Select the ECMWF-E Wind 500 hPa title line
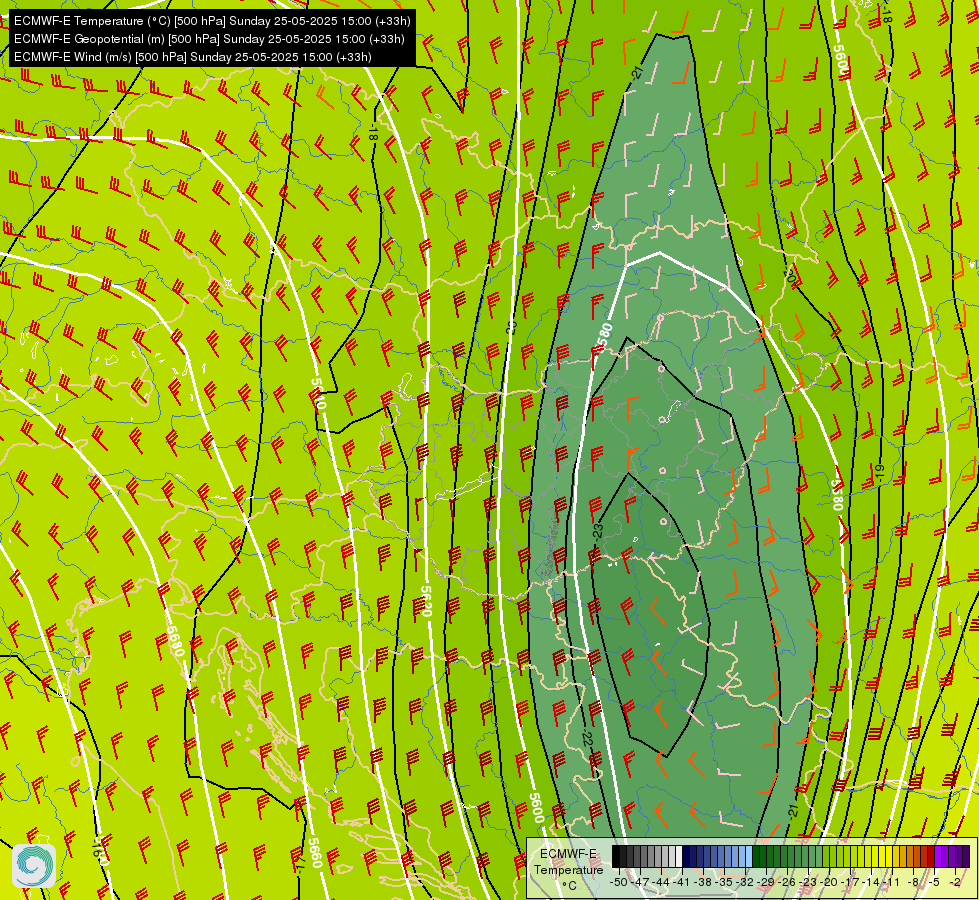This screenshot has height=900, width=979. point(193,57)
